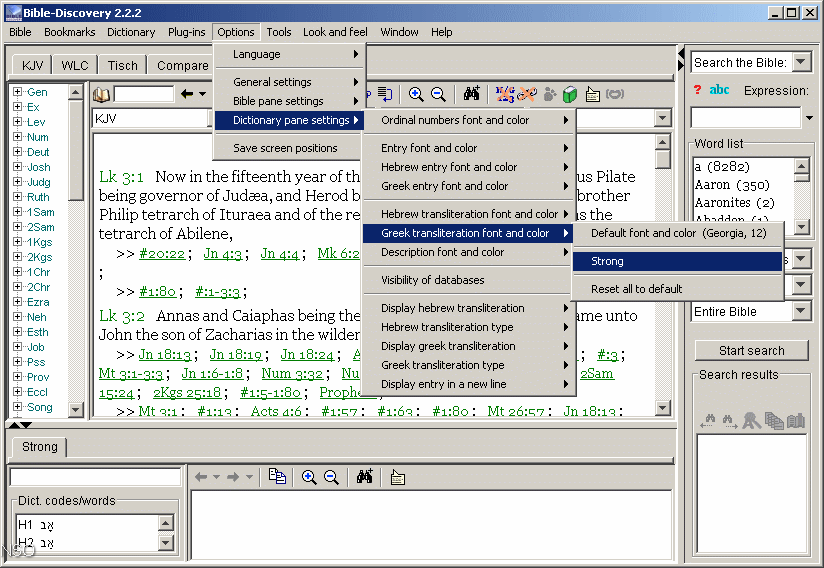Click the search results stacked pages icon
Viewport: 824px width, 568px height.
[x=774, y=420]
